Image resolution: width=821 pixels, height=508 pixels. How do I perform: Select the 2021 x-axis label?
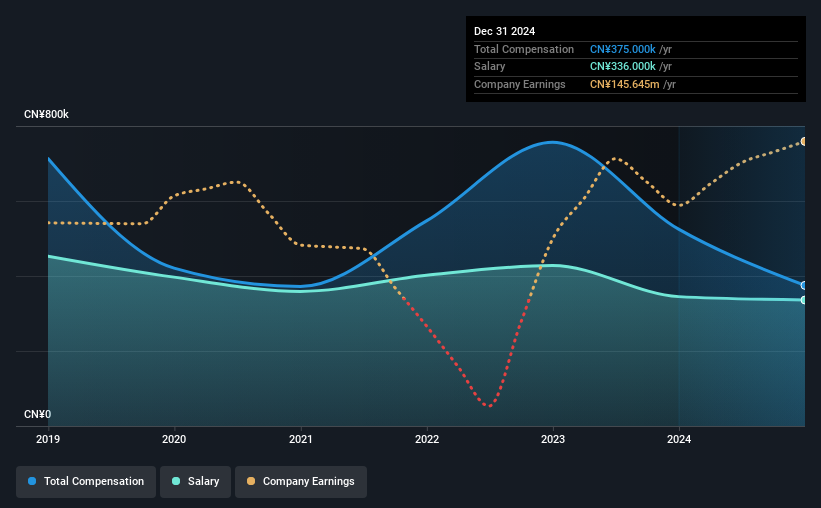click(301, 439)
